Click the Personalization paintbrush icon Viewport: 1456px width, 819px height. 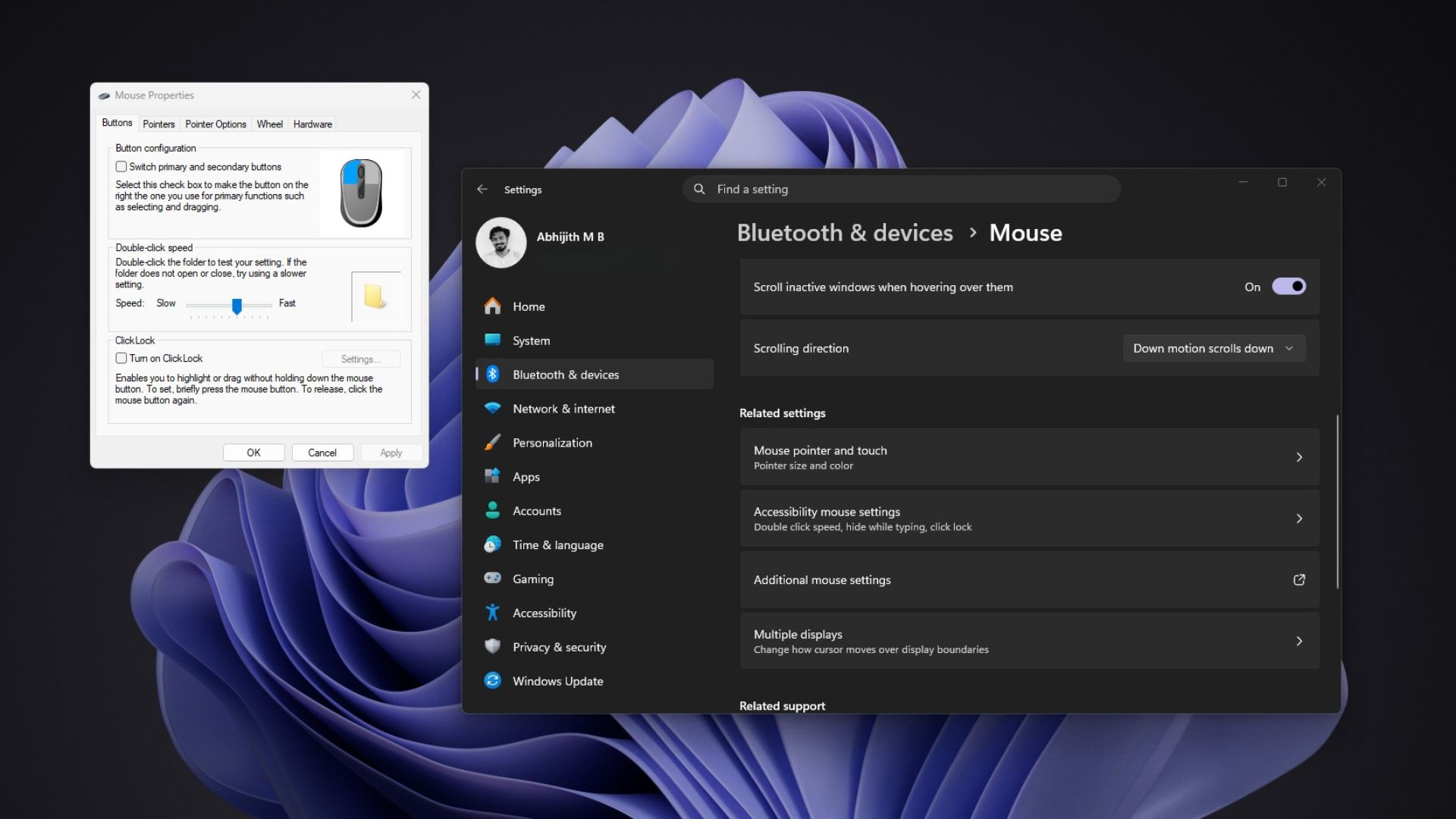tap(492, 442)
